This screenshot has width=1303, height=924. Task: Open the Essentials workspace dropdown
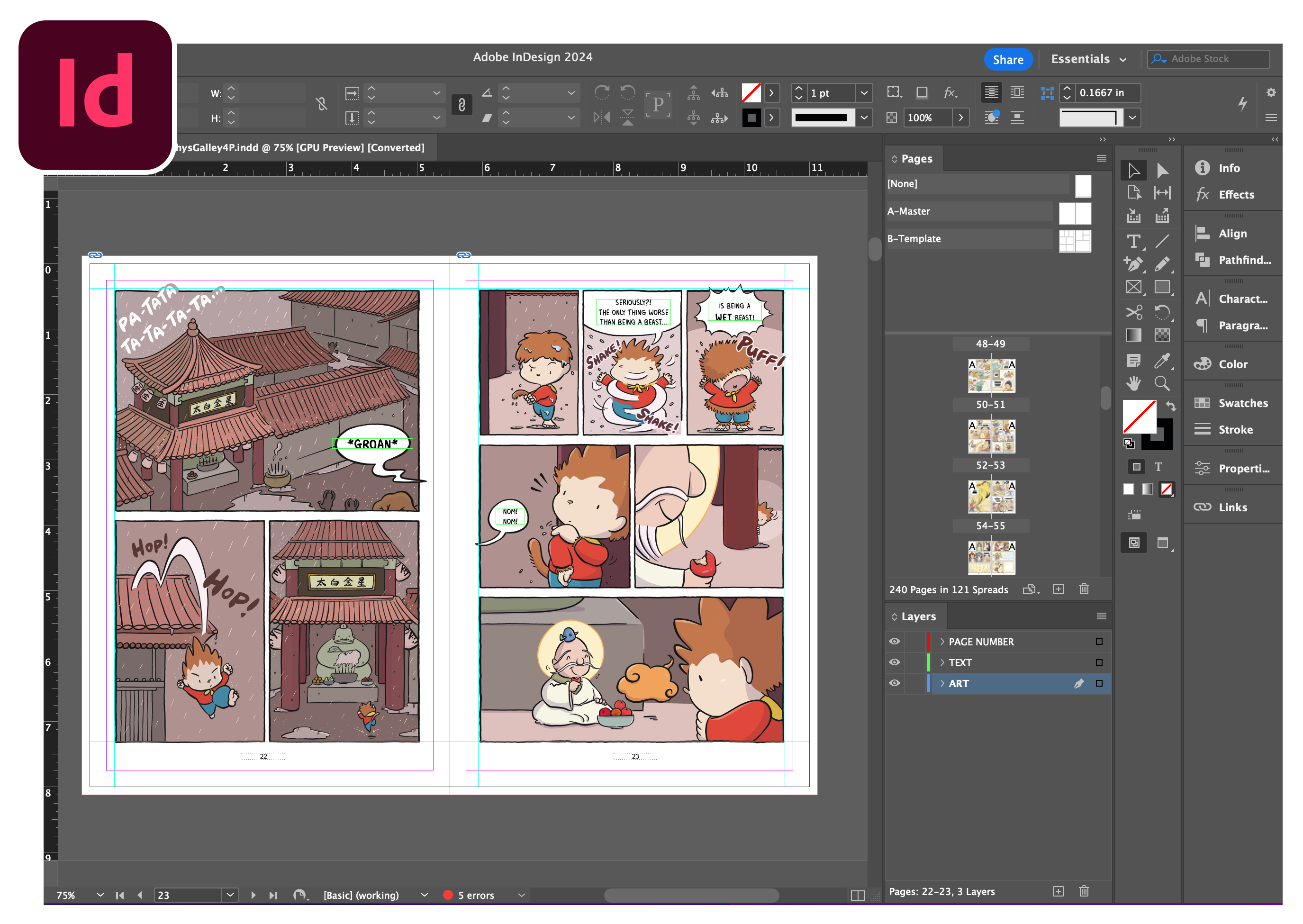[1088, 59]
